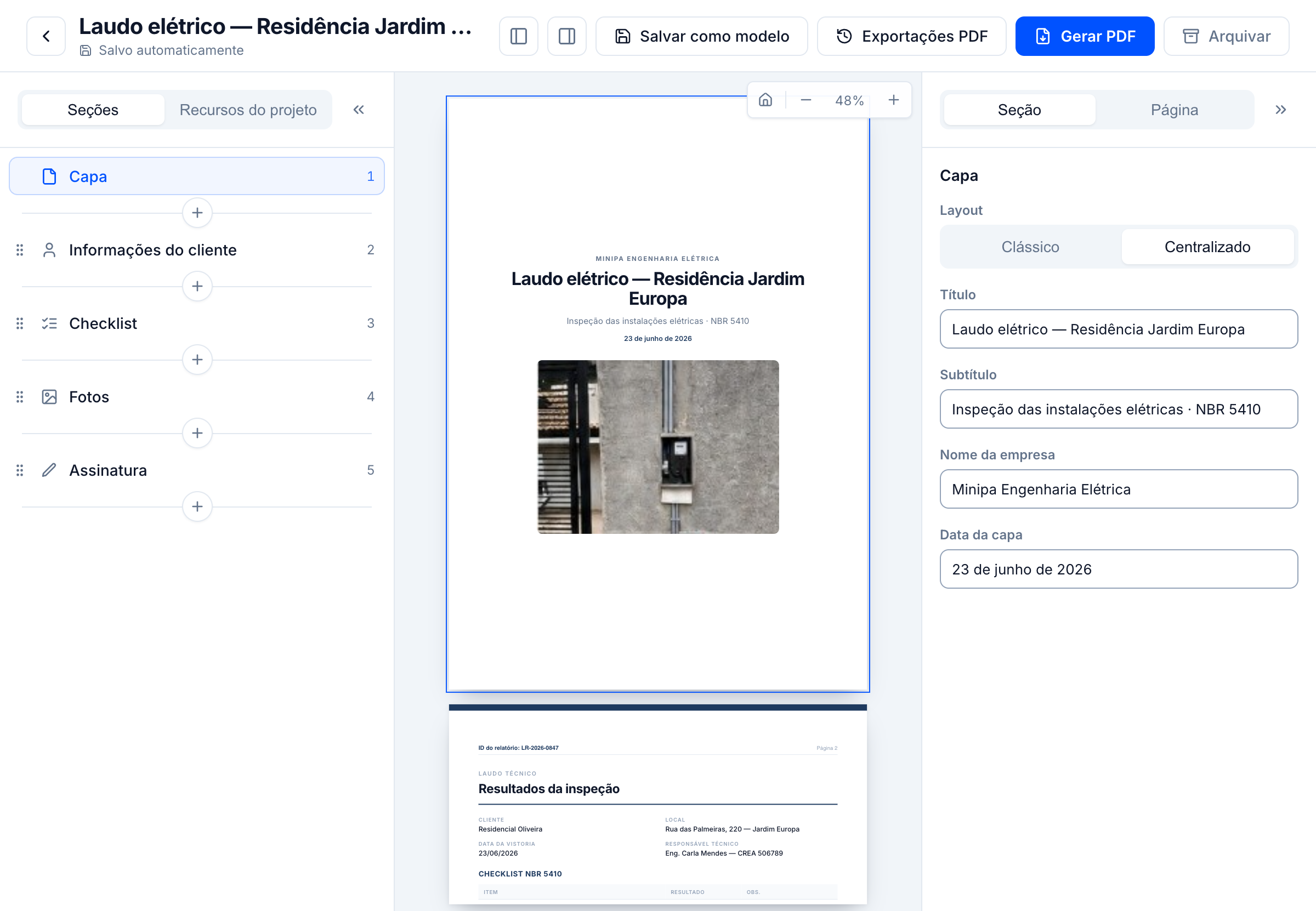Viewport: 1316px width, 911px height.
Task: Click the Nome da empresa input field
Action: click(1118, 488)
